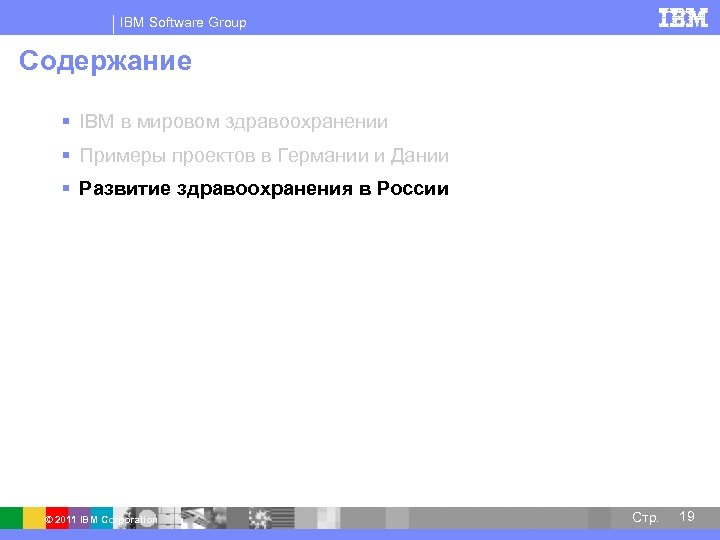
Task: Click the slide title 'Содержание'
Action: 105,61
